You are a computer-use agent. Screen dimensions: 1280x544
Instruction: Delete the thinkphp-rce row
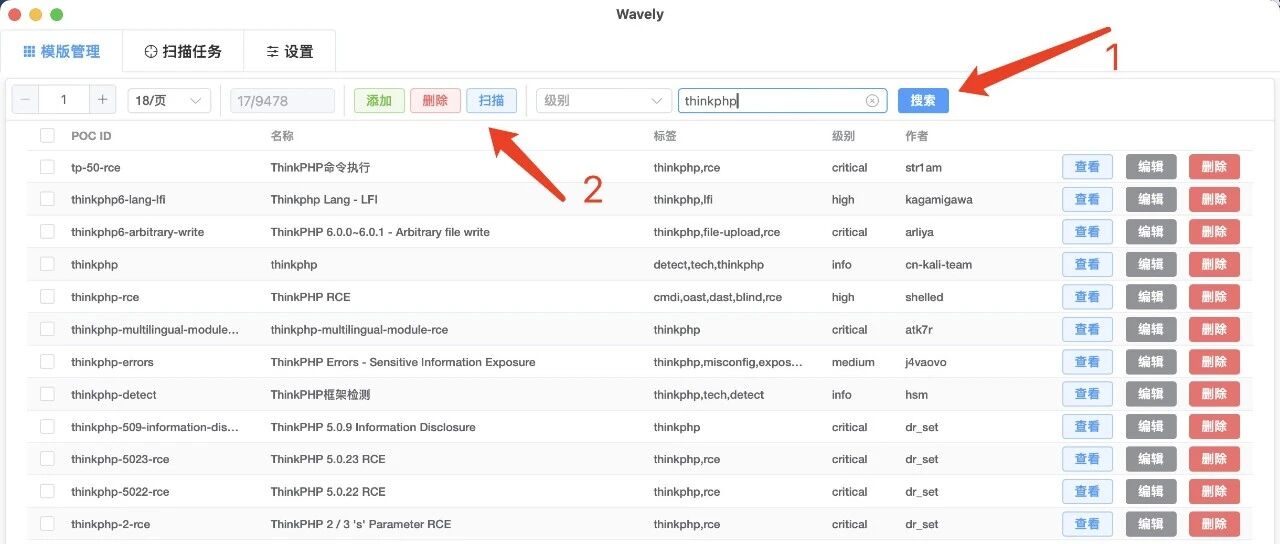(1214, 297)
